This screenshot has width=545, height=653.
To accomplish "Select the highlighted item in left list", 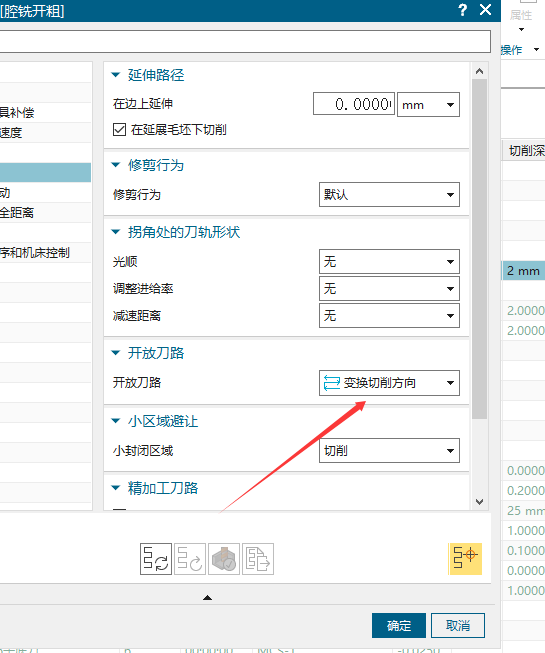I will (45, 172).
